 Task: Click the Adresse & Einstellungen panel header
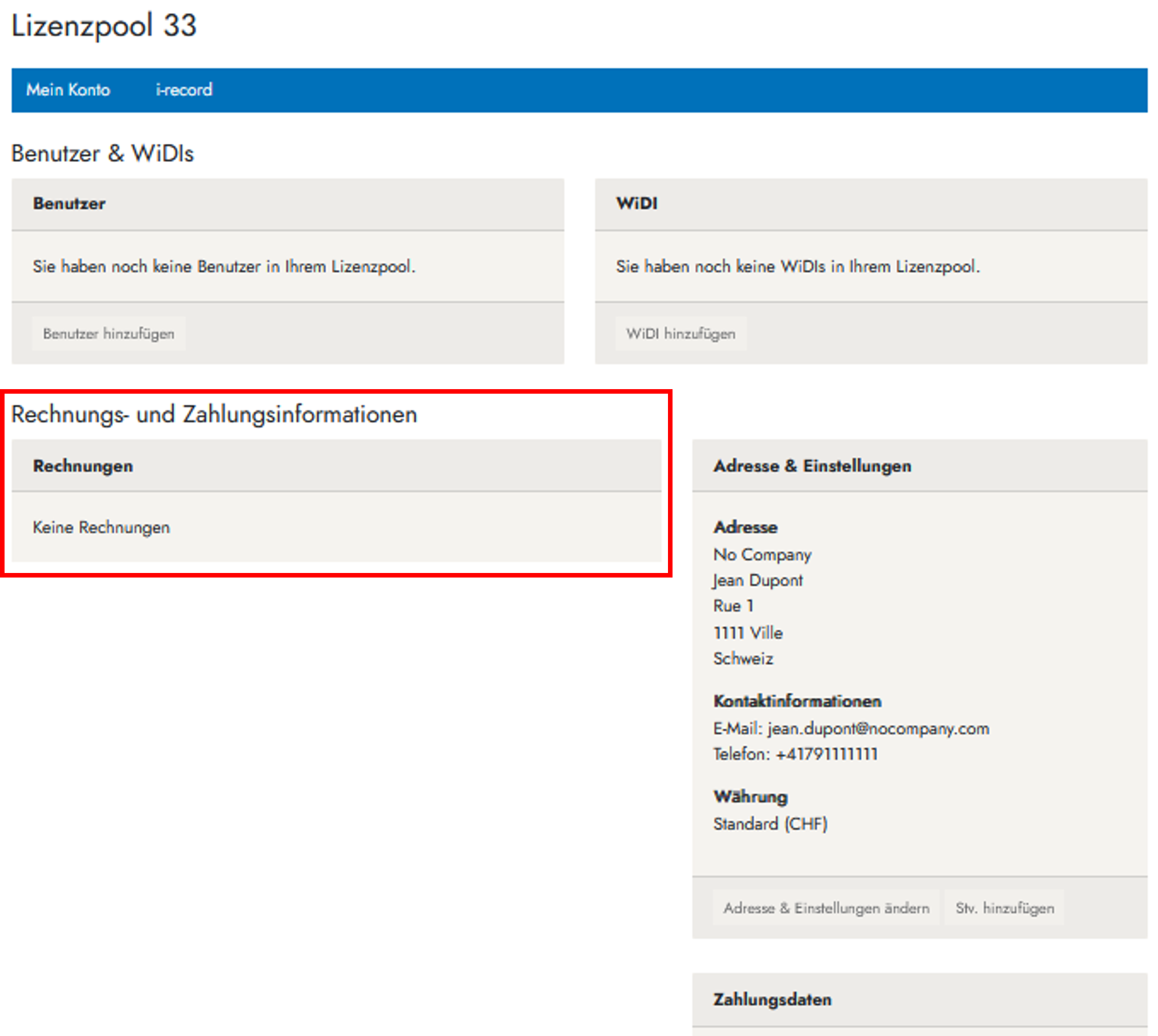coord(812,466)
